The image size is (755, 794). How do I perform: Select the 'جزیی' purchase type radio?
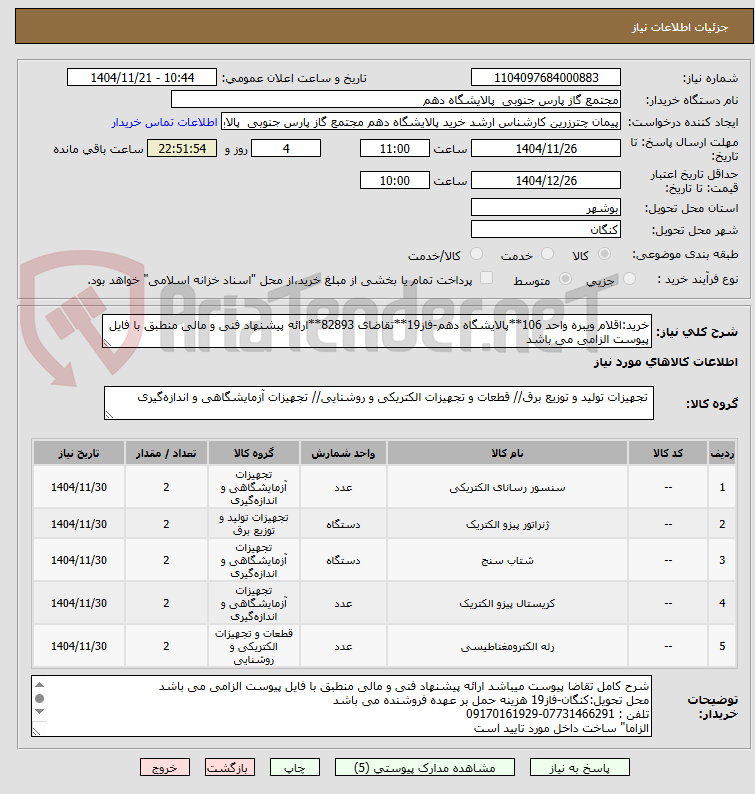[x=629, y=279]
